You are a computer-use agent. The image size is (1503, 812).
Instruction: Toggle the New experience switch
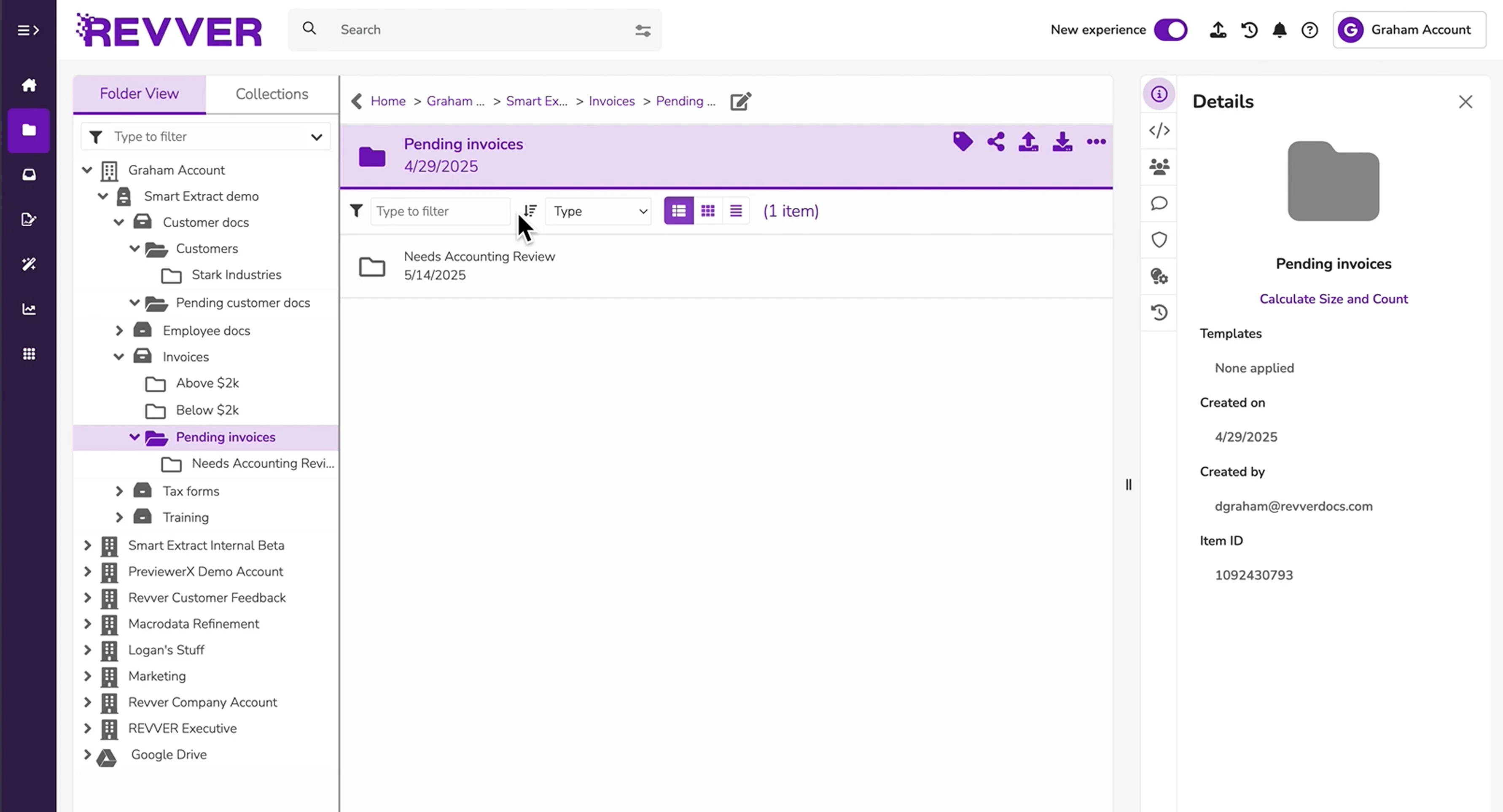(x=1170, y=30)
